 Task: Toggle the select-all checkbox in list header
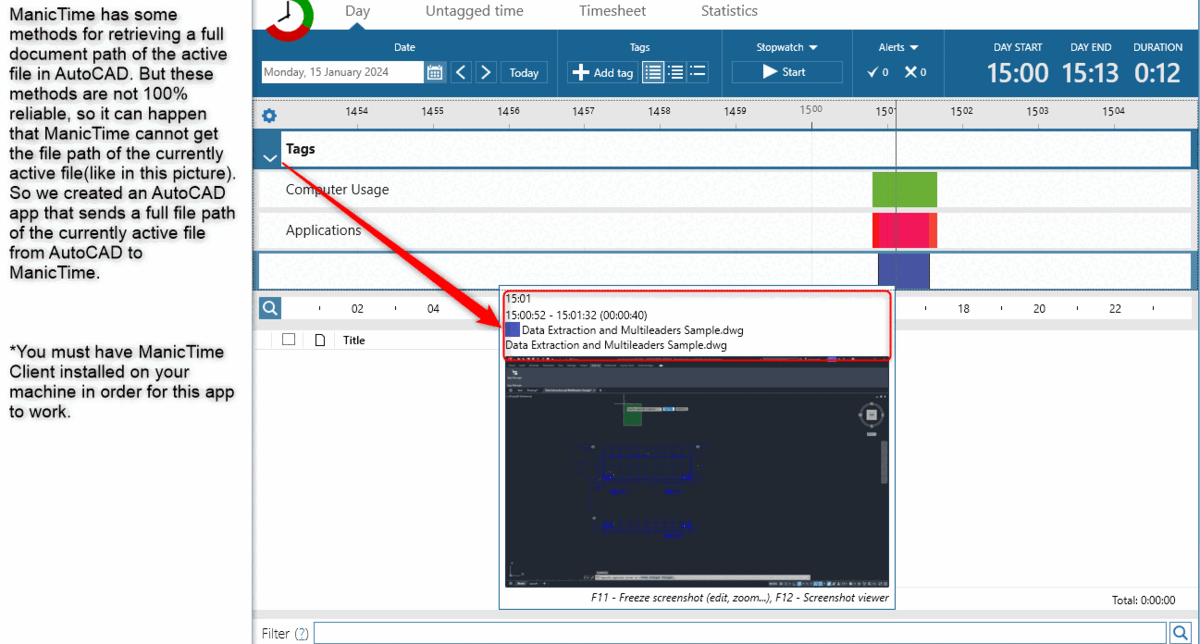coord(289,339)
